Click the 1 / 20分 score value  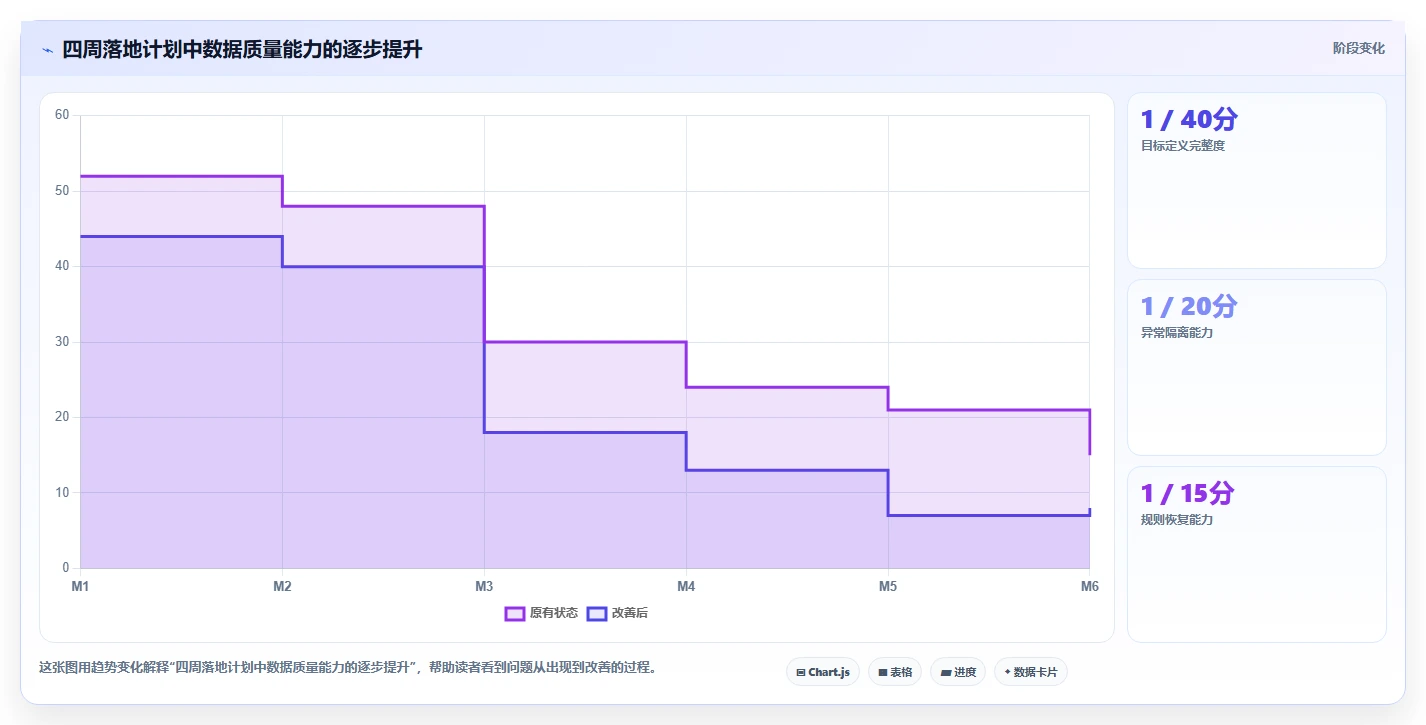(x=1189, y=306)
